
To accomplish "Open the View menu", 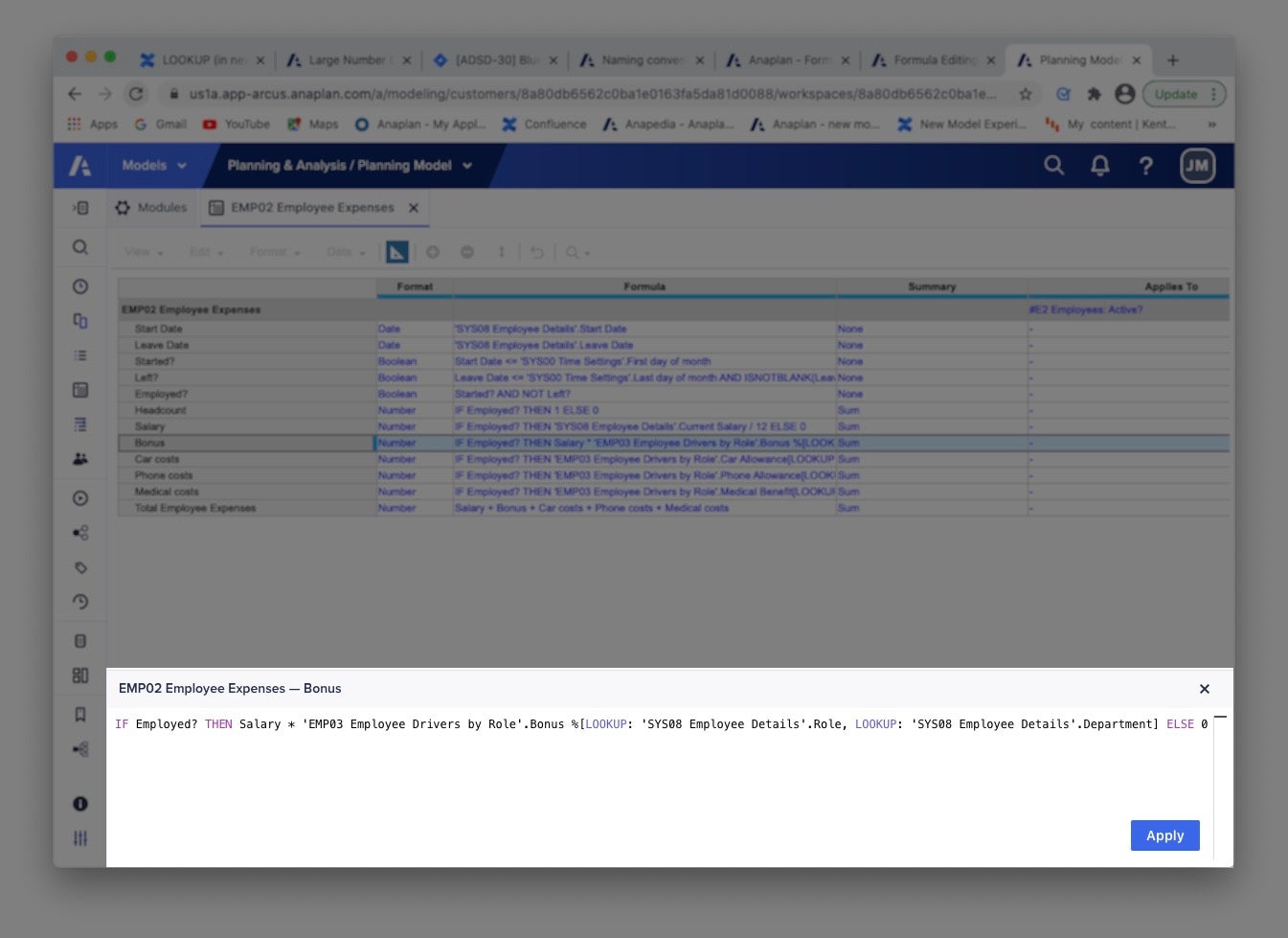I will click(144, 252).
